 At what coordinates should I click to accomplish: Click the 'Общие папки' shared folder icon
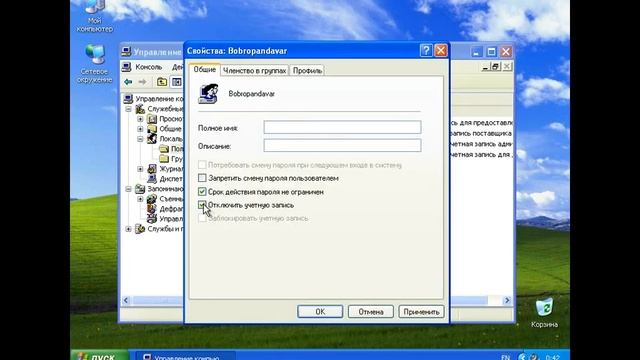[152, 129]
